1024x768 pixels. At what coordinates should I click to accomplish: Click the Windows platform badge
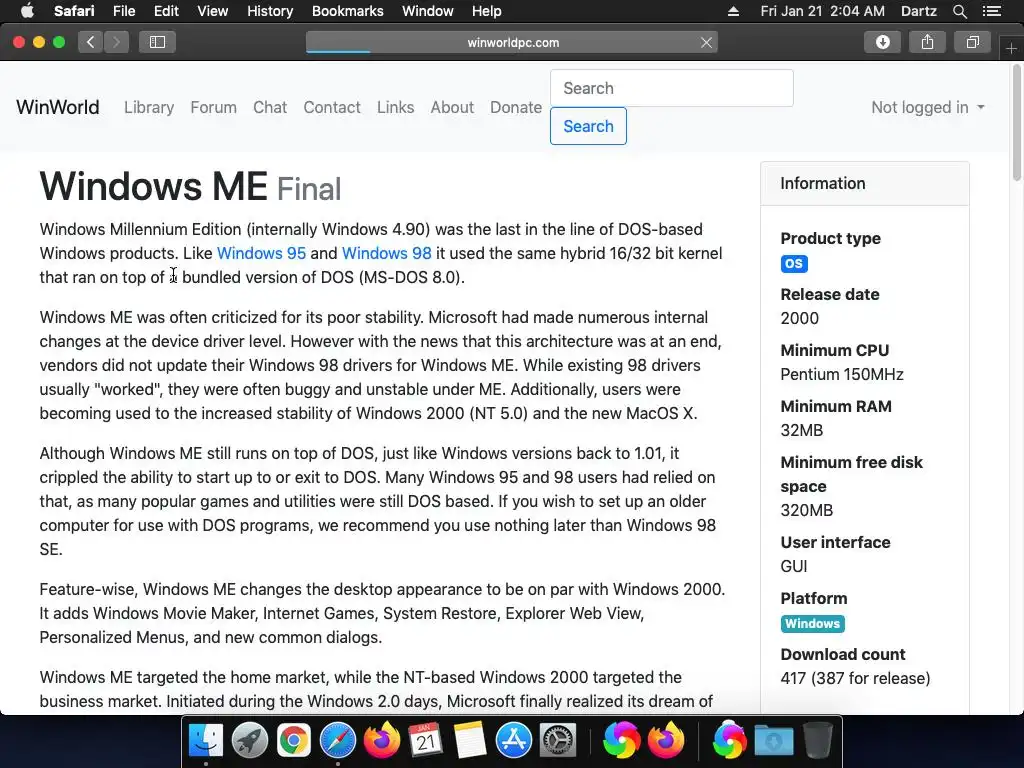812,624
